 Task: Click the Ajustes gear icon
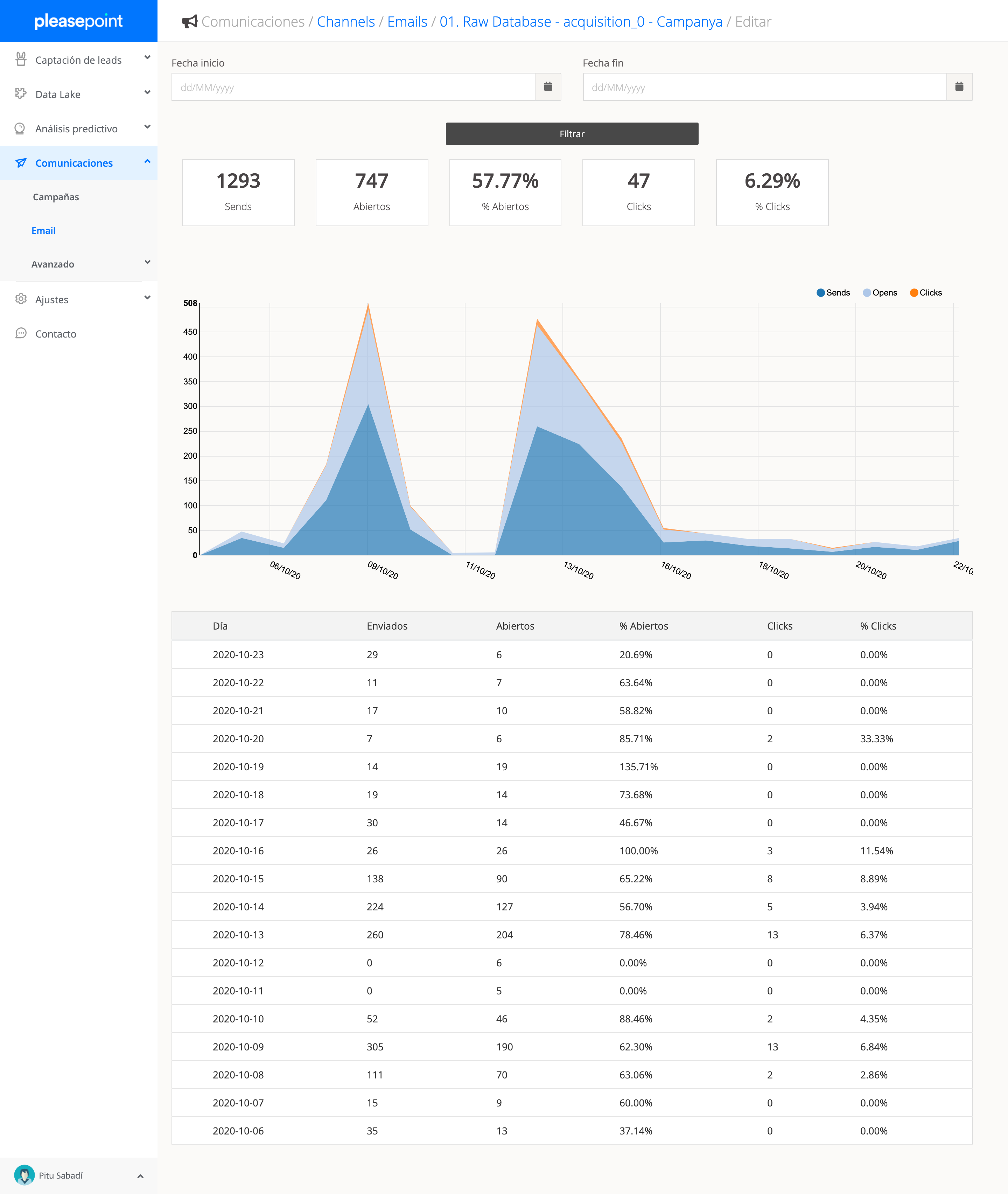click(x=21, y=299)
